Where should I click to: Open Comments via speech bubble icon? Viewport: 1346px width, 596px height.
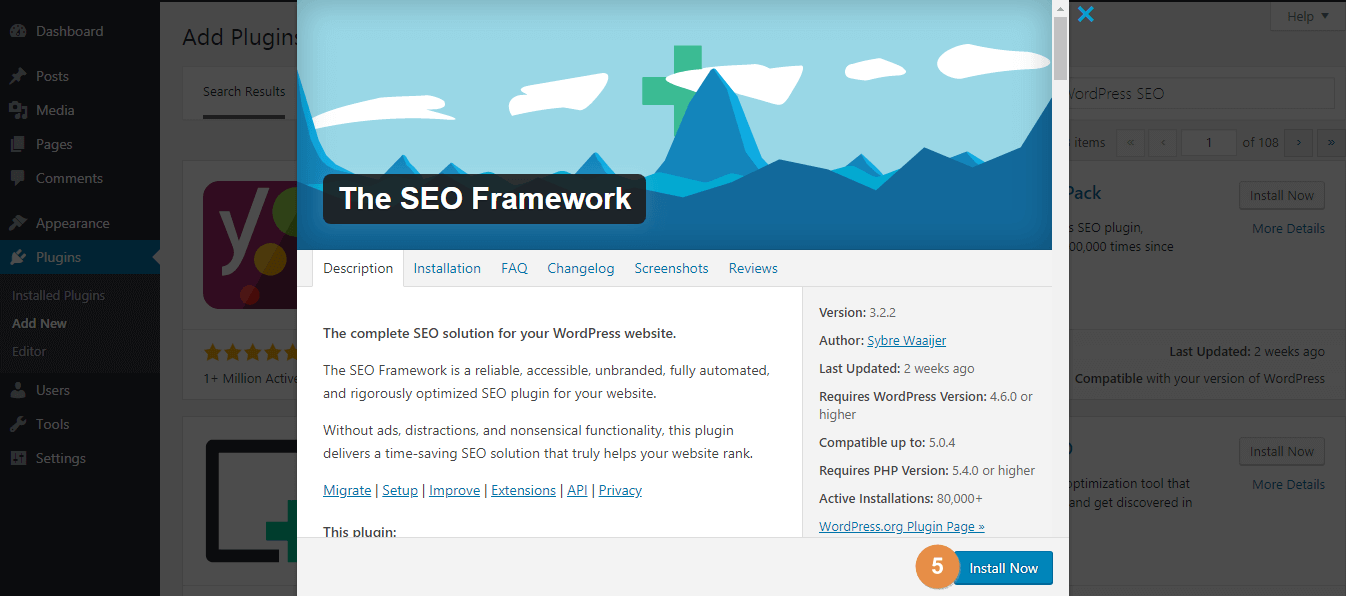(18, 178)
